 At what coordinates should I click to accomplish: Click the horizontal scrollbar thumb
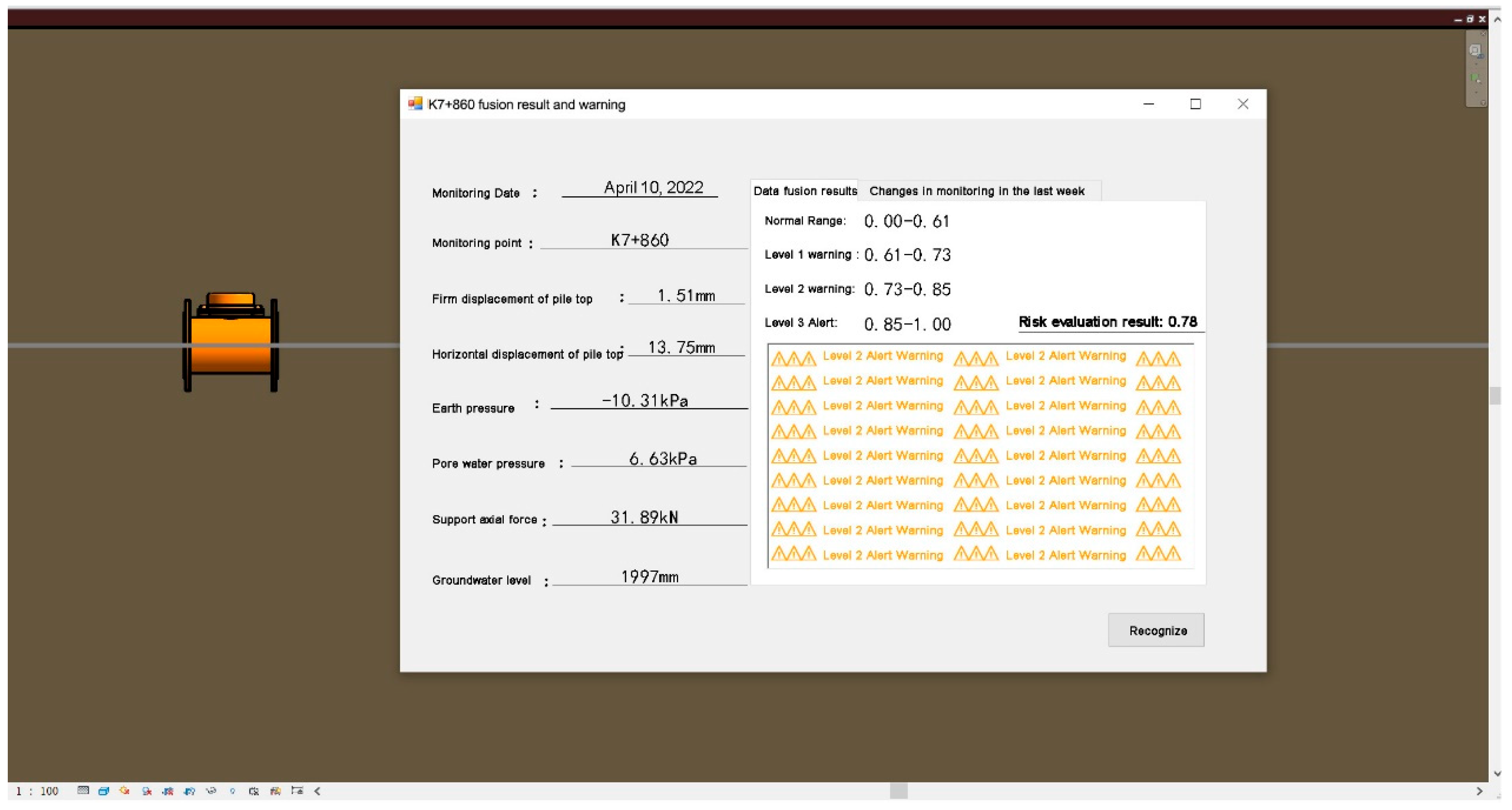898,791
